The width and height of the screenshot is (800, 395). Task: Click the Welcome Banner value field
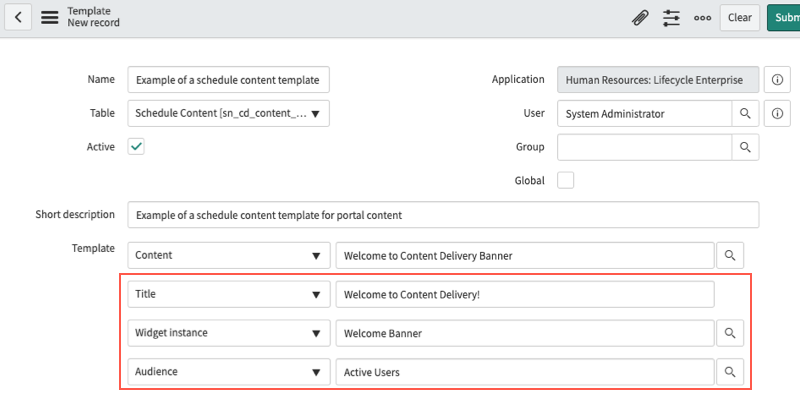pyautogui.click(x=525, y=333)
